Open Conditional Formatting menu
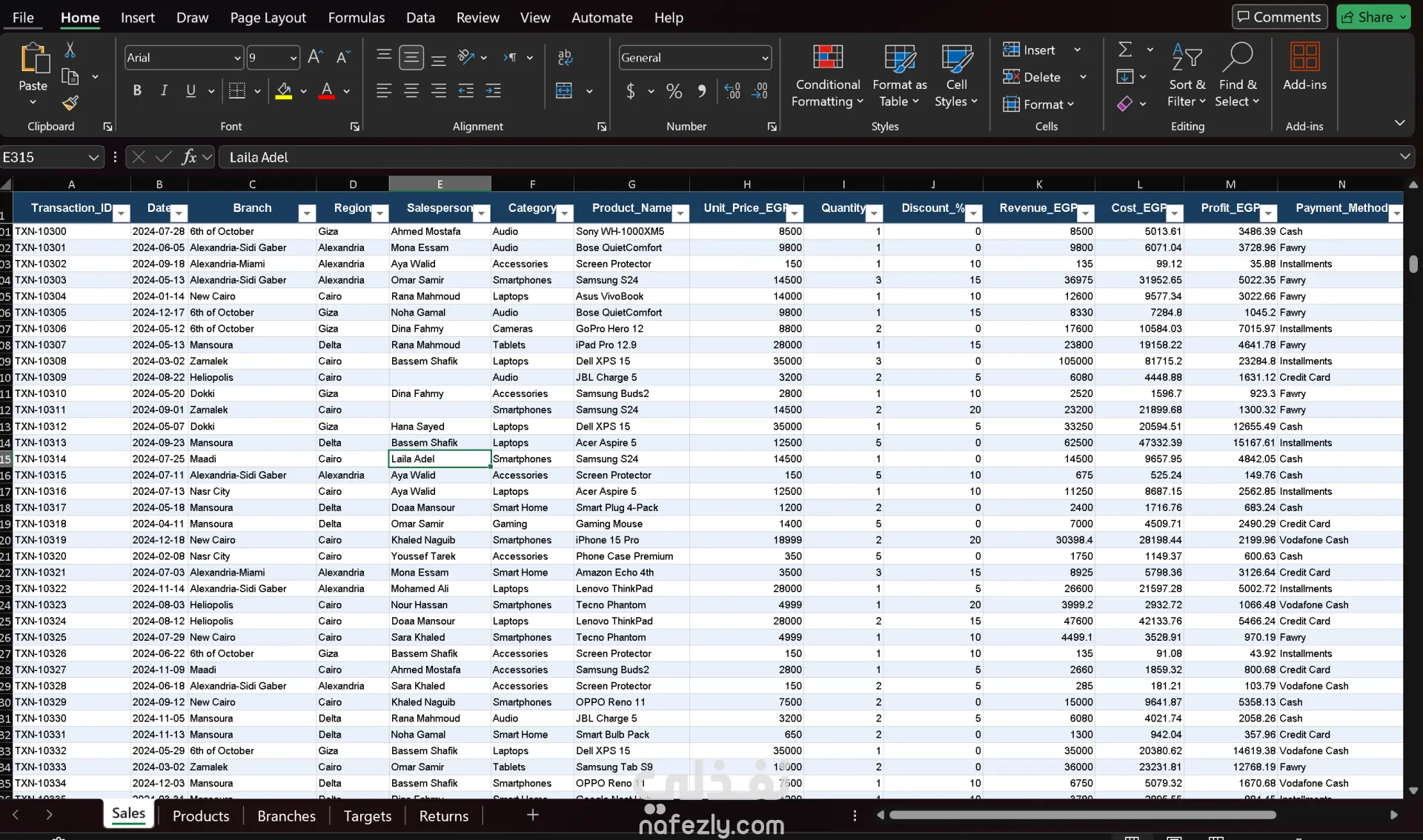Viewport: 1423px width, 840px height. pyautogui.click(x=827, y=76)
